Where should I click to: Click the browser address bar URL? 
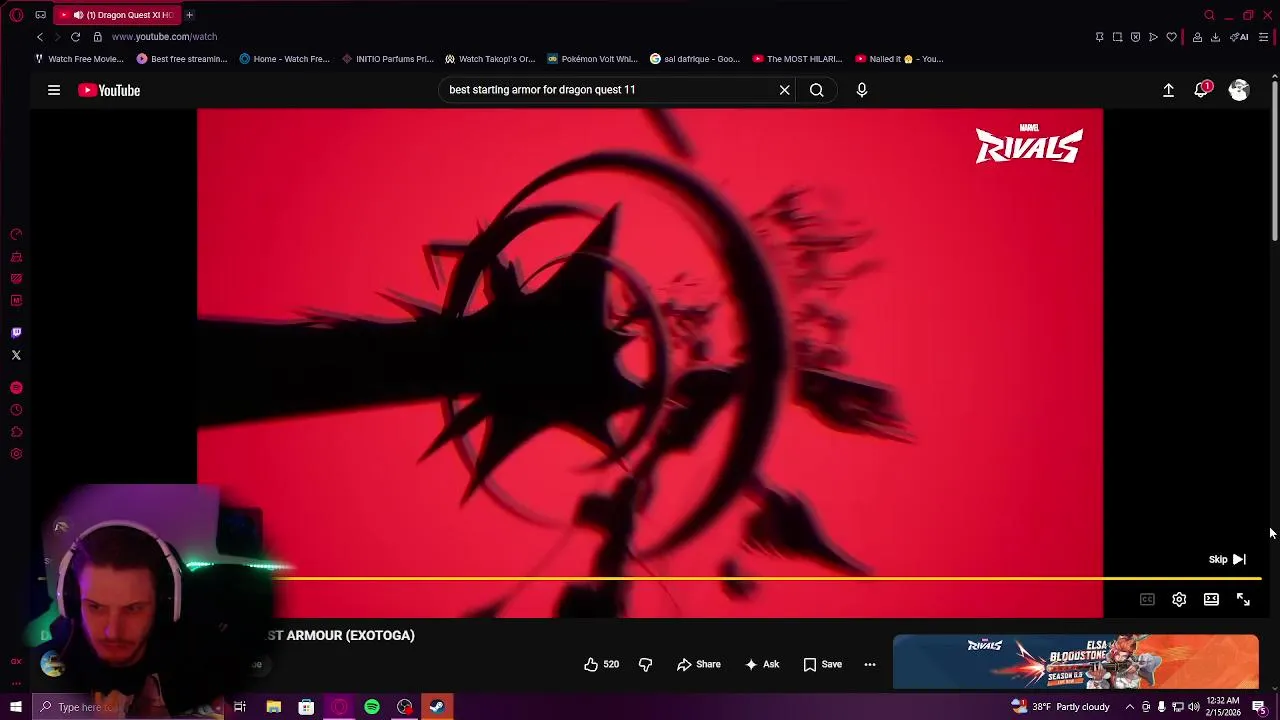pyautogui.click(x=164, y=37)
